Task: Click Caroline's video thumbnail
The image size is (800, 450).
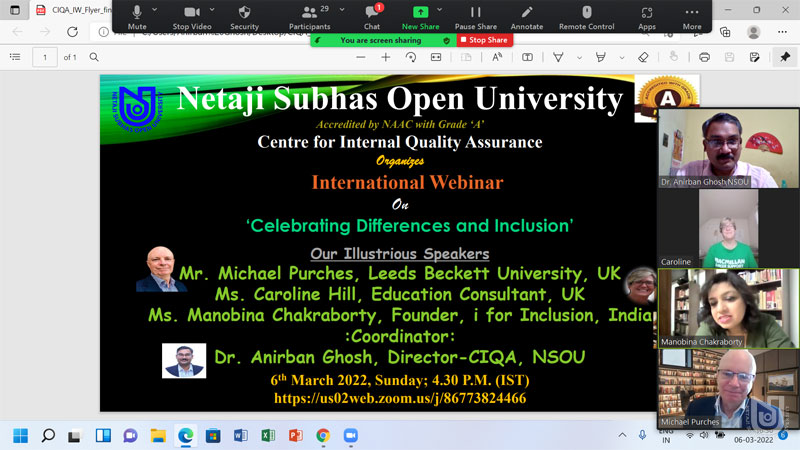Action: tap(728, 229)
